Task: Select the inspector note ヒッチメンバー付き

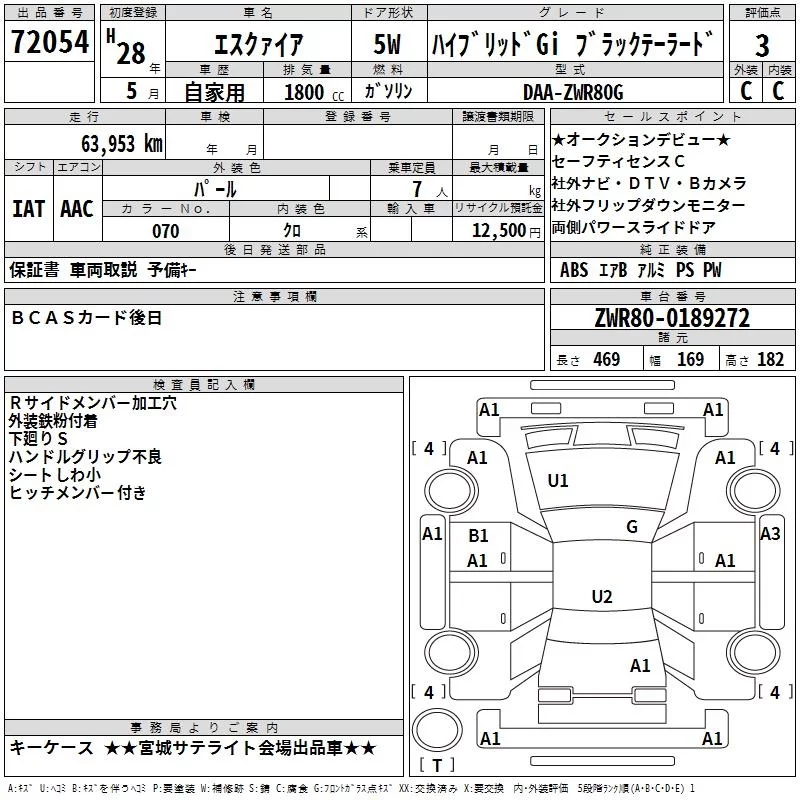Action: click(78, 493)
